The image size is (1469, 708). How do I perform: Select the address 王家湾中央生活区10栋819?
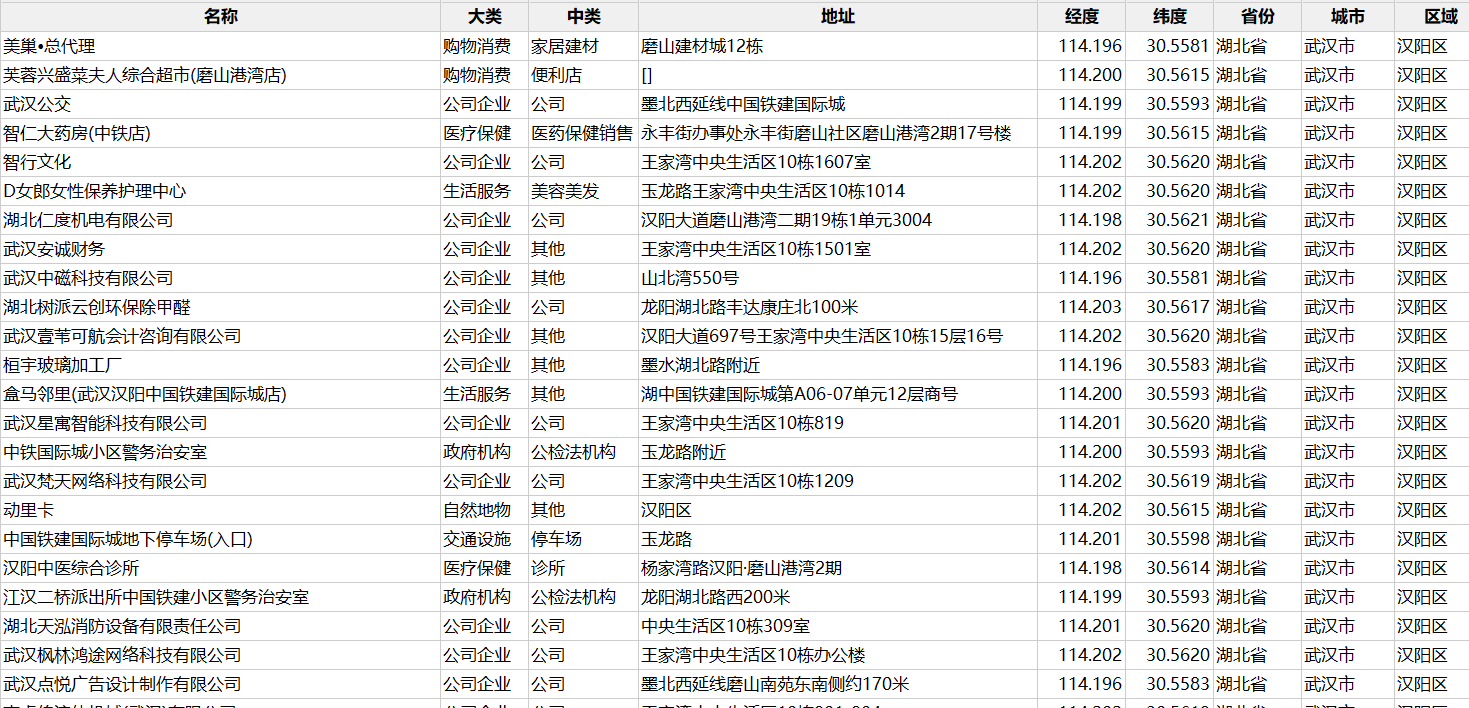click(838, 423)
